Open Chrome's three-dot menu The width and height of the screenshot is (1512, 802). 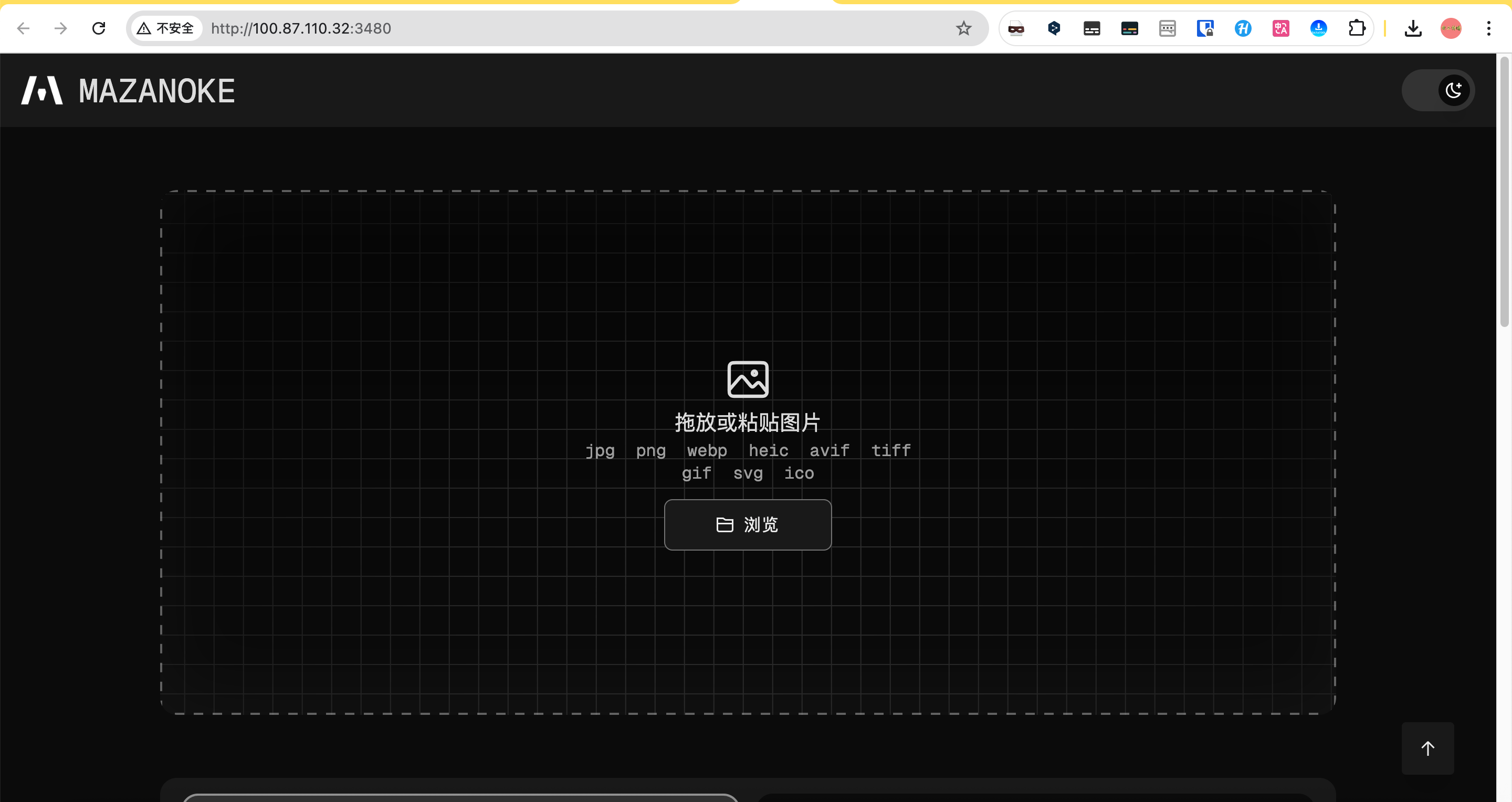1488,28
